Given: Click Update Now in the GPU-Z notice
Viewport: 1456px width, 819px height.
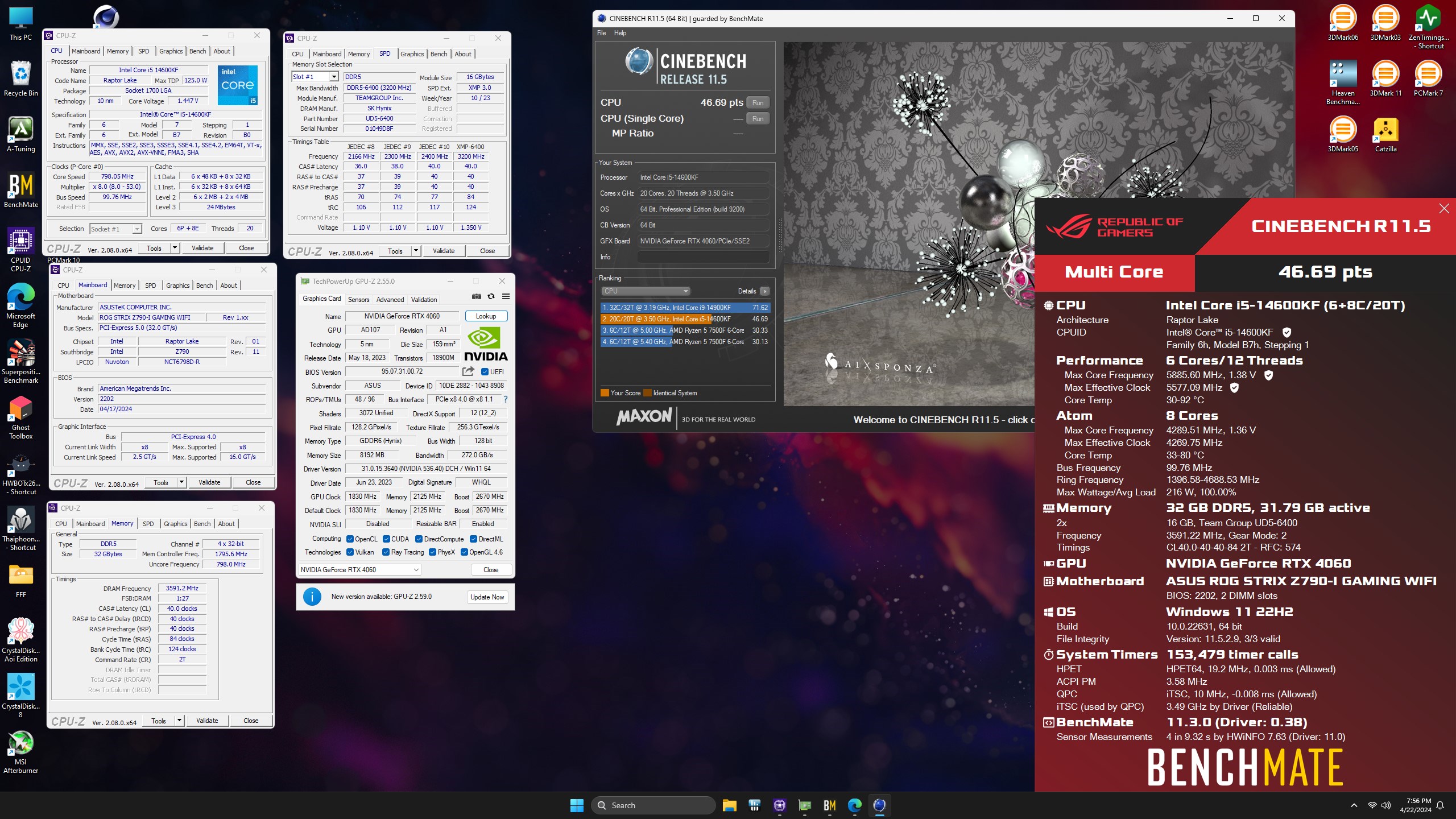Looking at the screenshot, I should pyautogui.click(x=487, y=597).
